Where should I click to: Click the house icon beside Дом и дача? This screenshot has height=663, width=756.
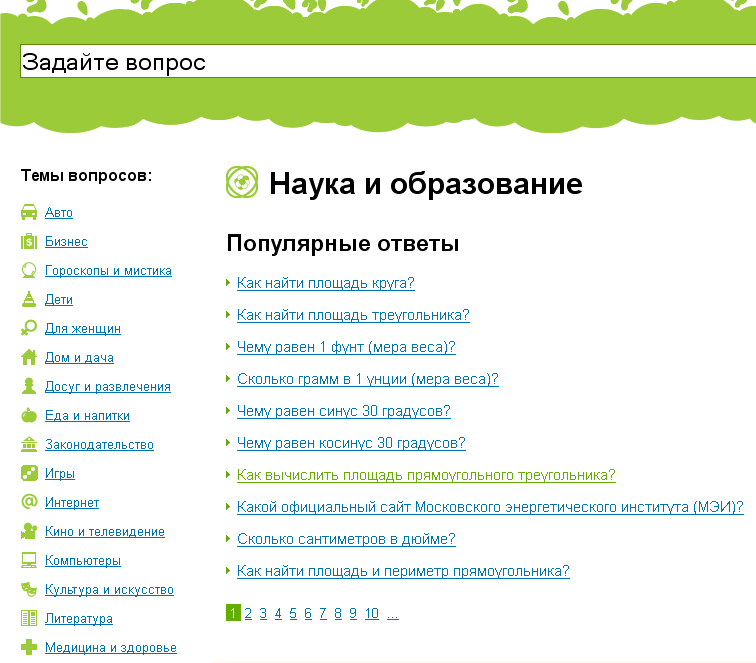coord(29,357)
